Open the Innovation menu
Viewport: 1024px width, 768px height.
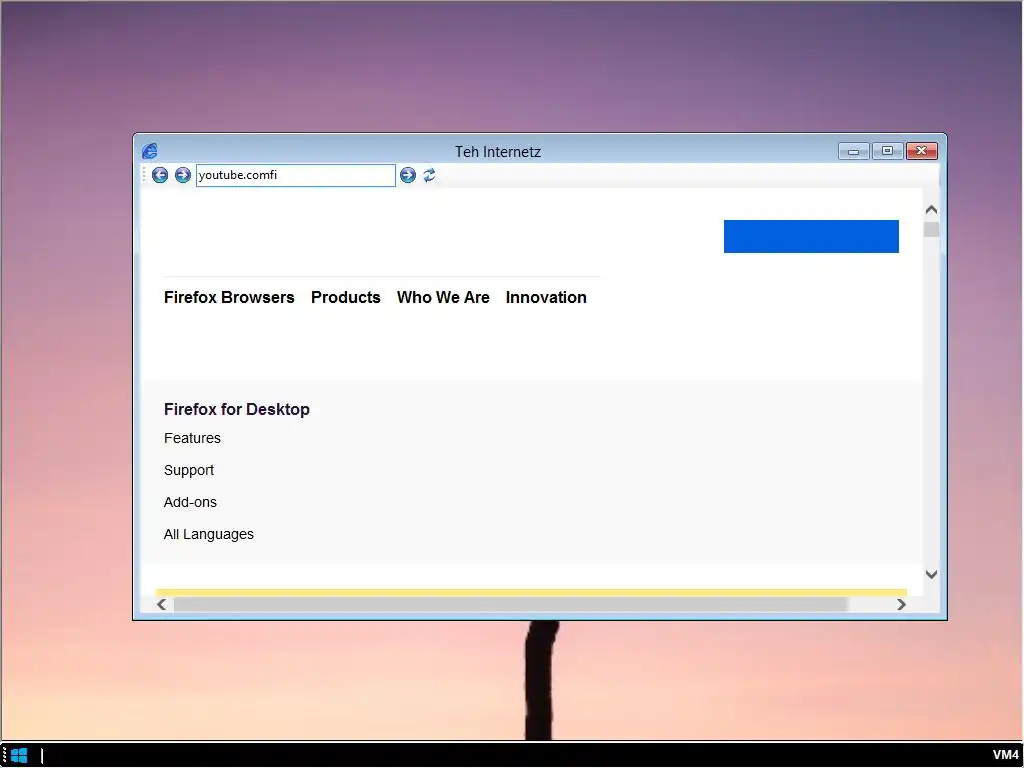pyautogui.click(x=546, y=297)
